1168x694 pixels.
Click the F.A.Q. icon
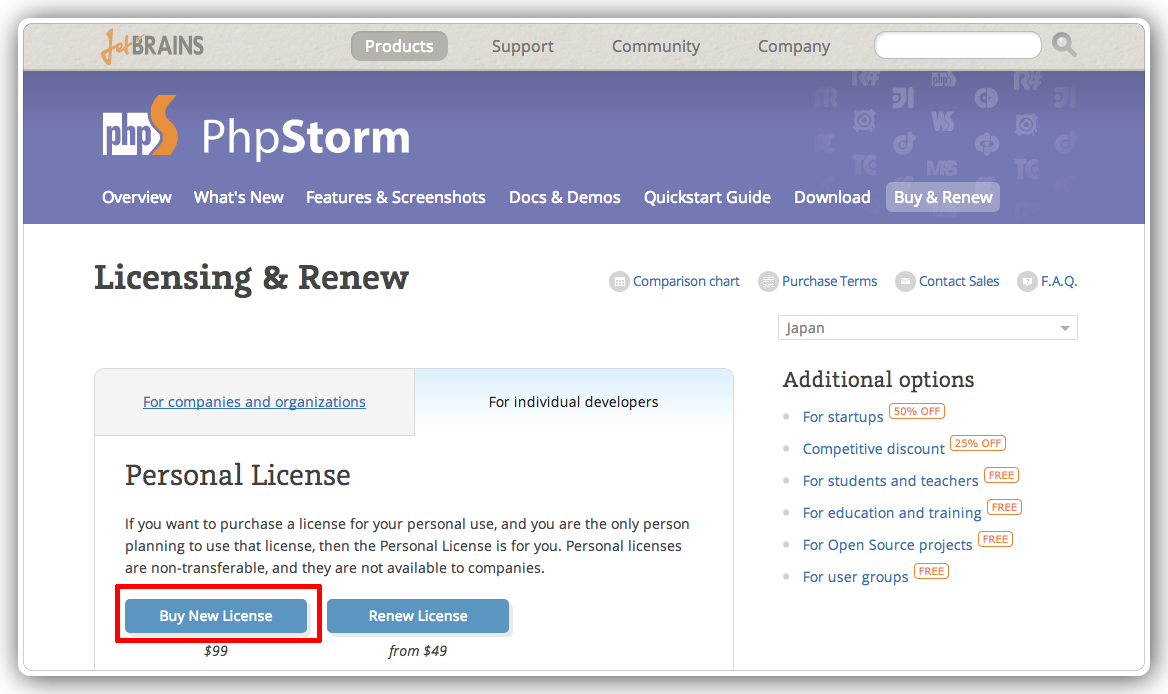[1027, 281]
